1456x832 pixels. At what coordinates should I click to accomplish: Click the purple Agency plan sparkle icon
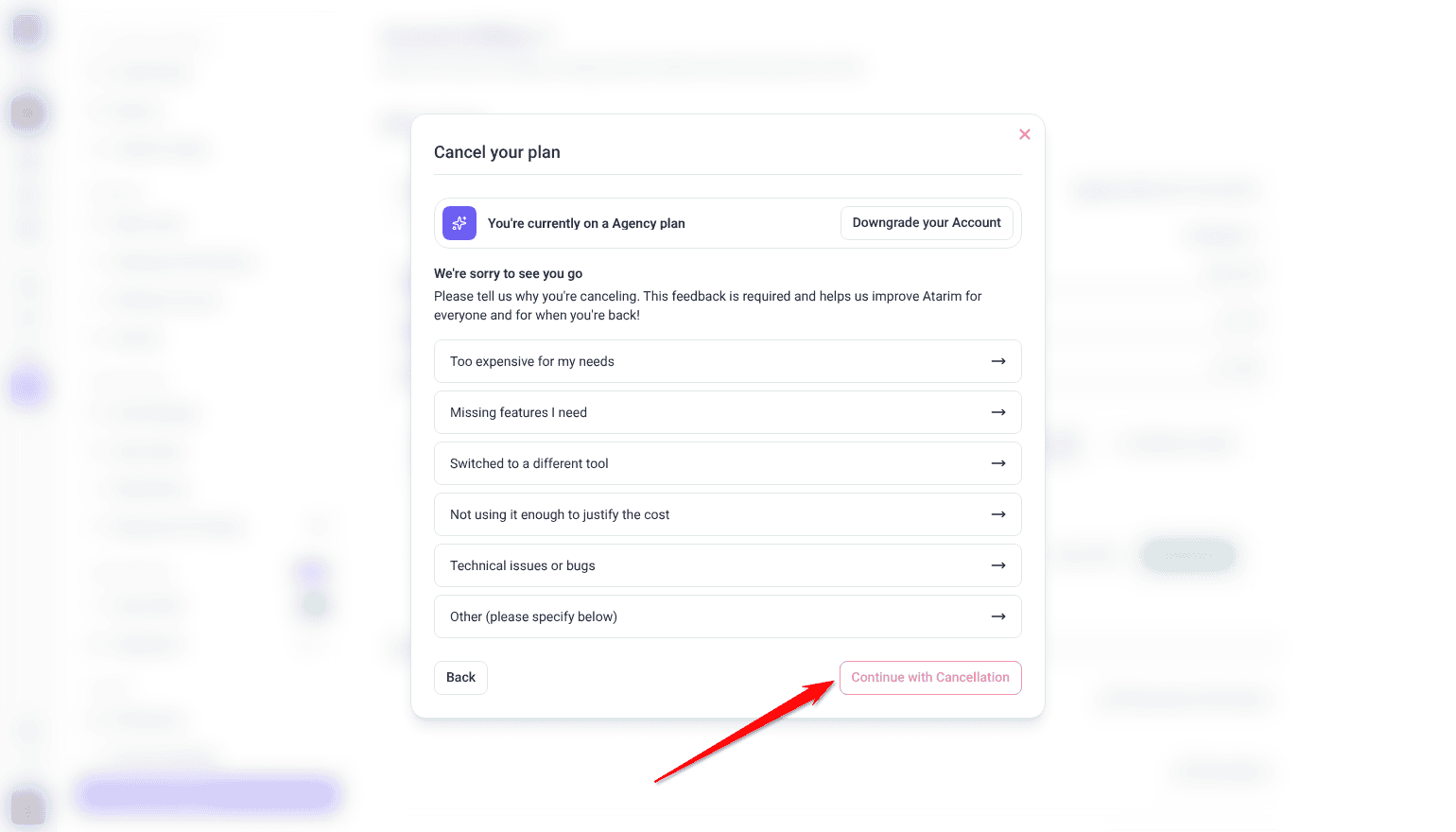coord(459,223)
